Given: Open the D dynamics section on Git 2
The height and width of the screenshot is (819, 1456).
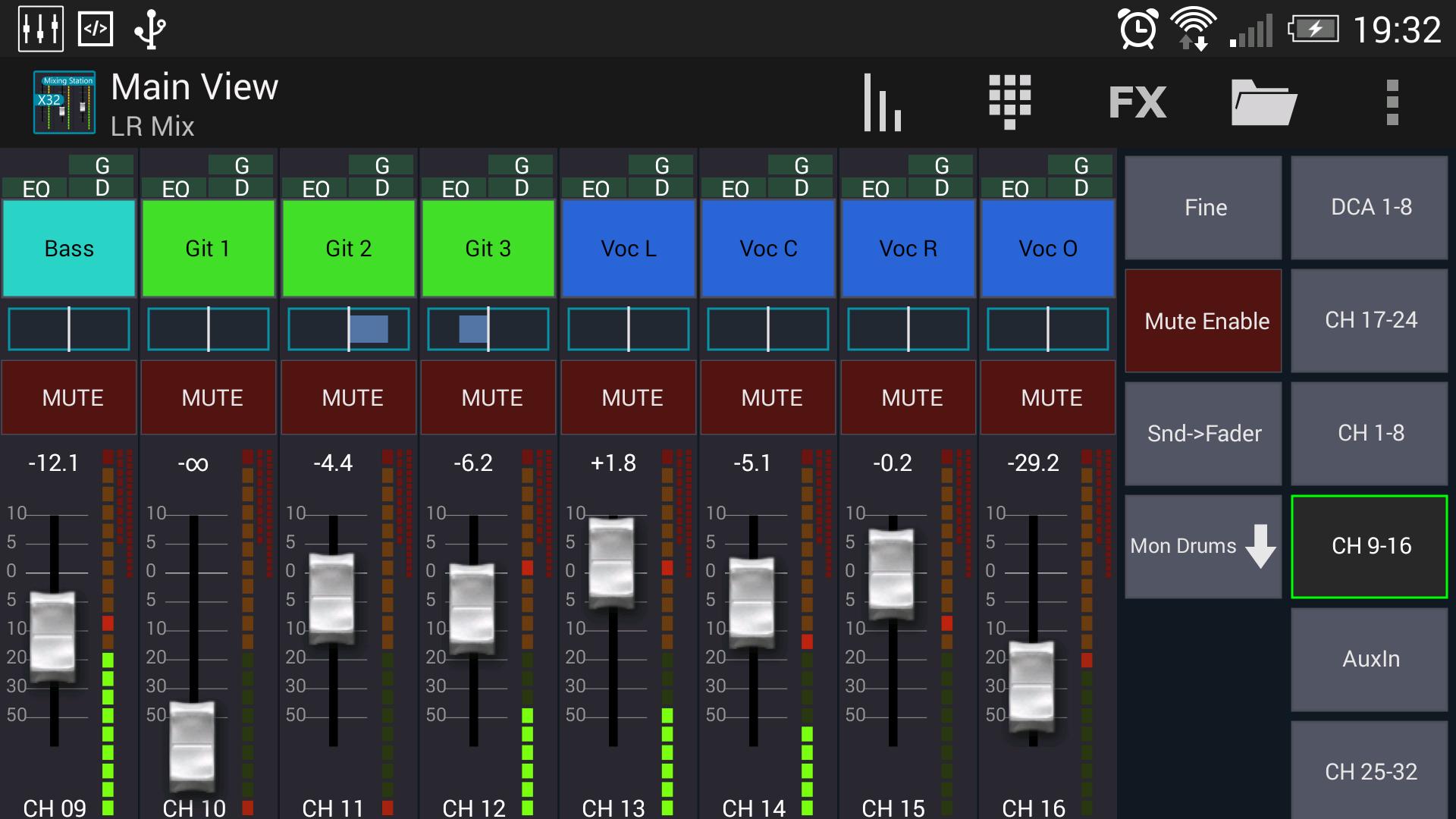Looking at the screenshot, I should 381,188.
